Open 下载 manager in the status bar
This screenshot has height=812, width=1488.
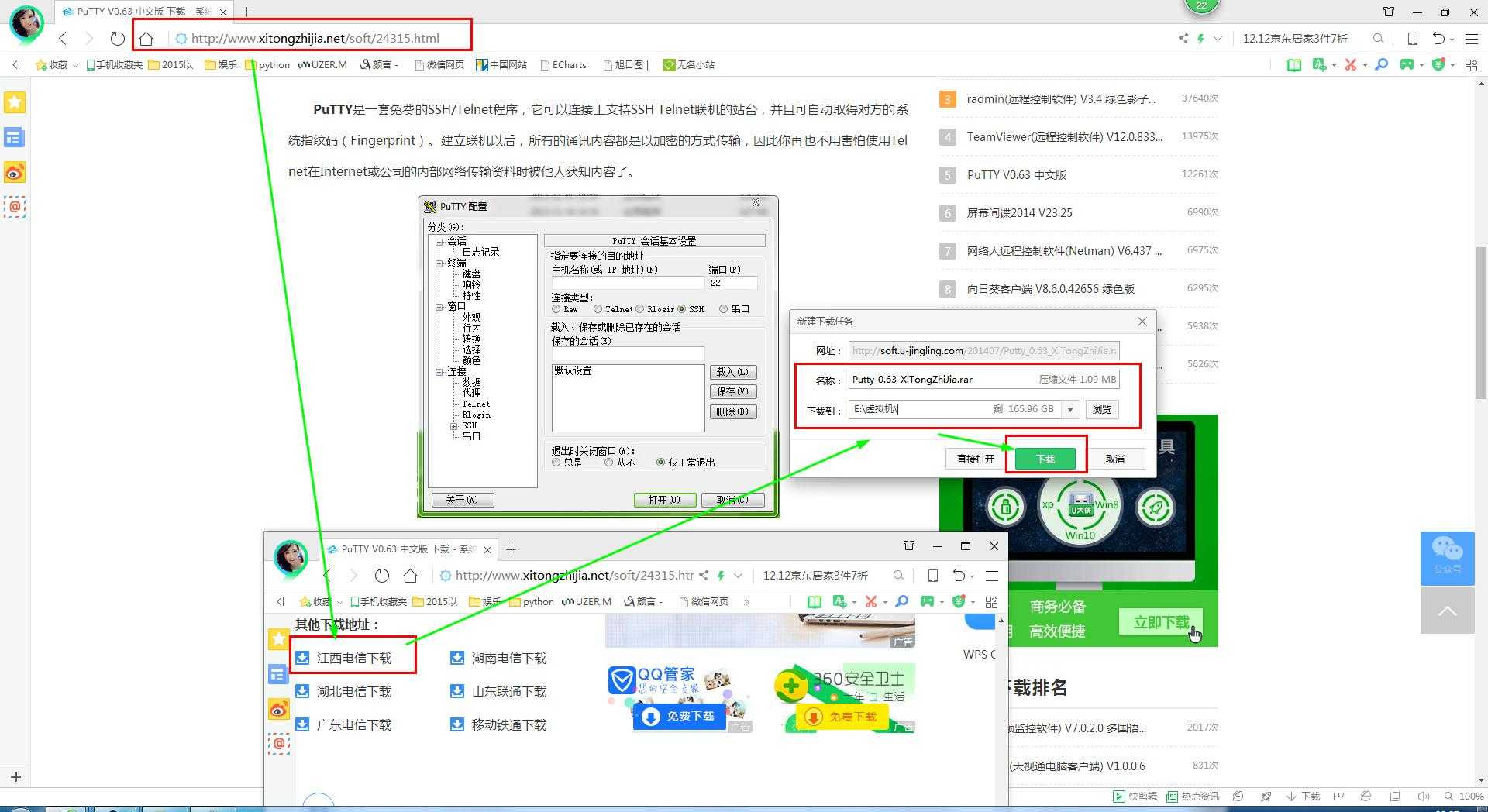coord(1303,796)
